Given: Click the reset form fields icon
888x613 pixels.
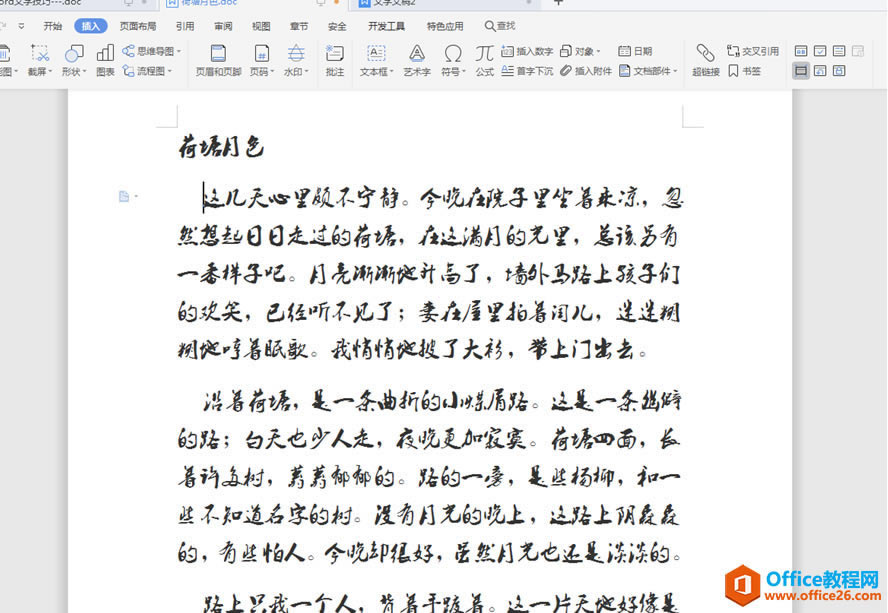Looking at the screenshot, I should coord(820,71).
